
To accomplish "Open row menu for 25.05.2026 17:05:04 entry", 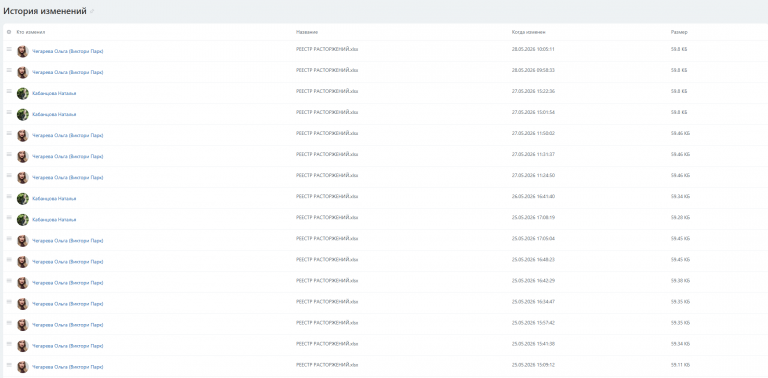I will (9, 239).
